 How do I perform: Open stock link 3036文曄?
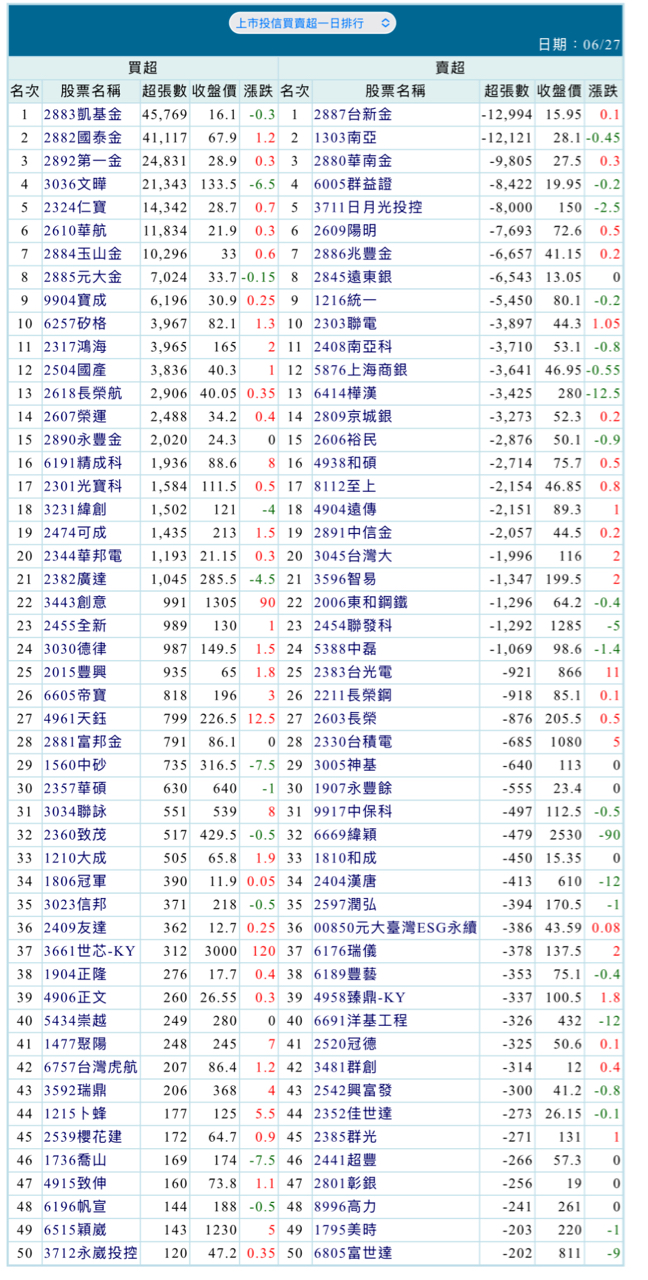coord(75,184)
